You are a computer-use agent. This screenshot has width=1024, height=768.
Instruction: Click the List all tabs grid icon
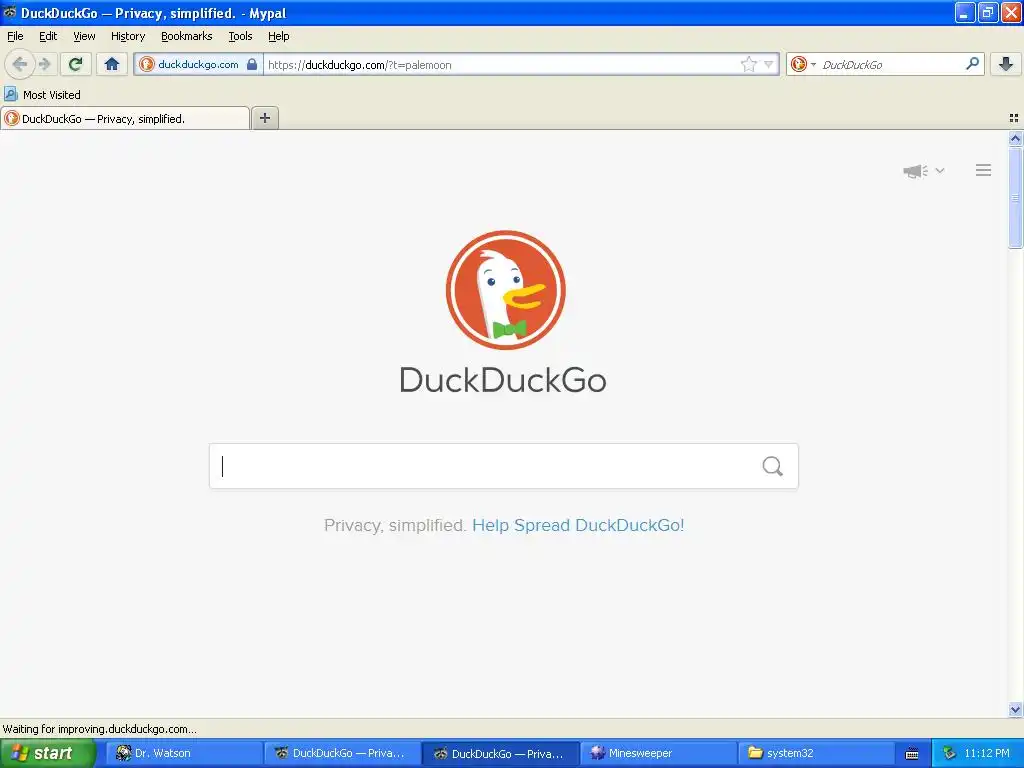pyautogui.click(x=1014, y=118)
